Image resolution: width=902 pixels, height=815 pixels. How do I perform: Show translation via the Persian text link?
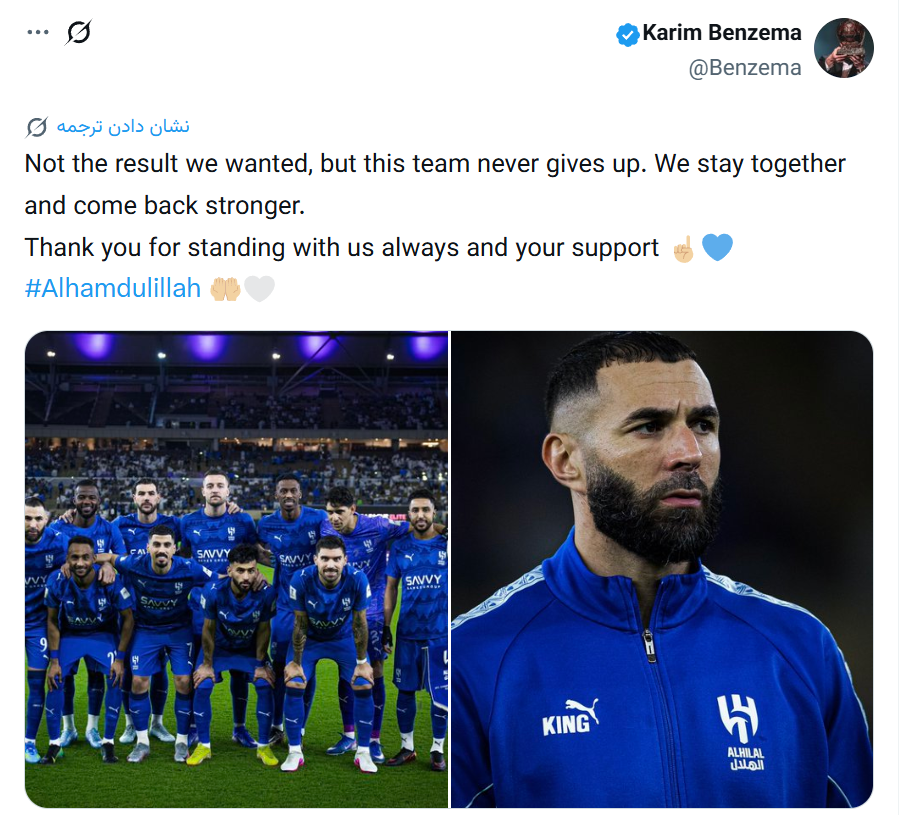123,127
